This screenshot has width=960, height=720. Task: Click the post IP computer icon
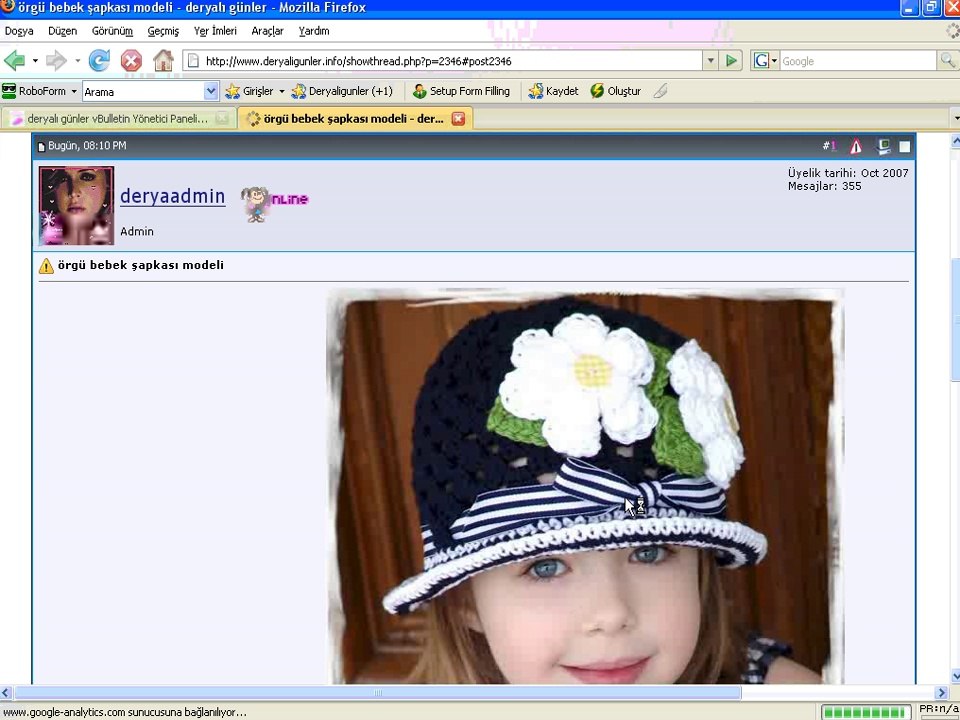pos(883,146)
